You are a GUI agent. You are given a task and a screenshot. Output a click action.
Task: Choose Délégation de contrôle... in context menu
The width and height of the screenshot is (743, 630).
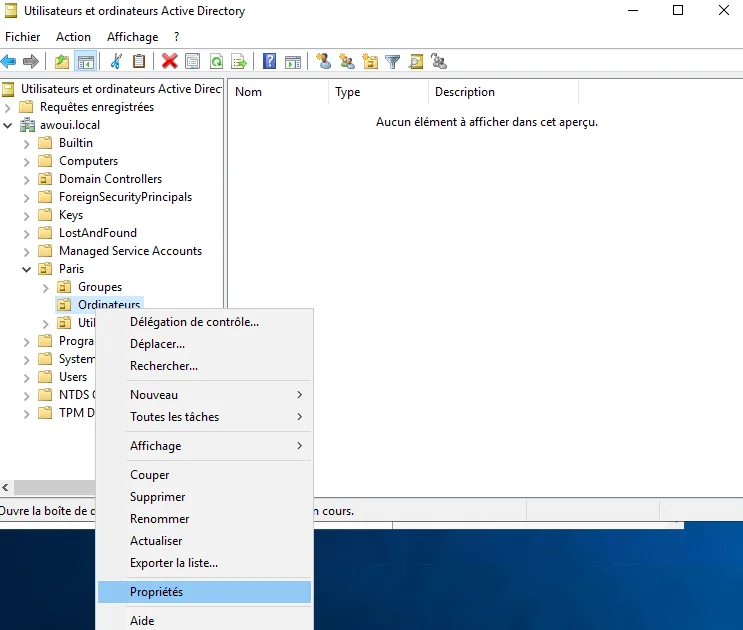(x=204, y=322)
